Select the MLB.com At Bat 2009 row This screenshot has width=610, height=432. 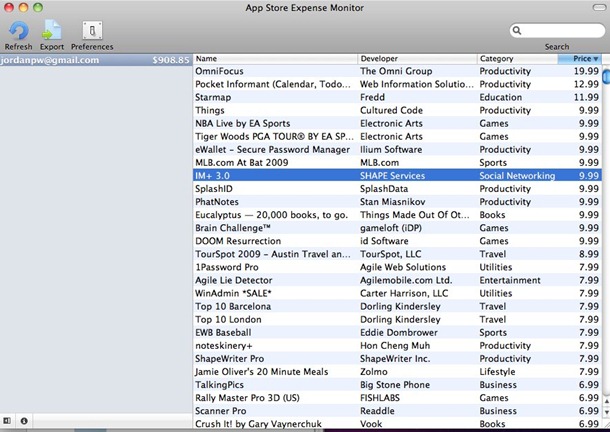pyautogui.click(x=397, y=163)
